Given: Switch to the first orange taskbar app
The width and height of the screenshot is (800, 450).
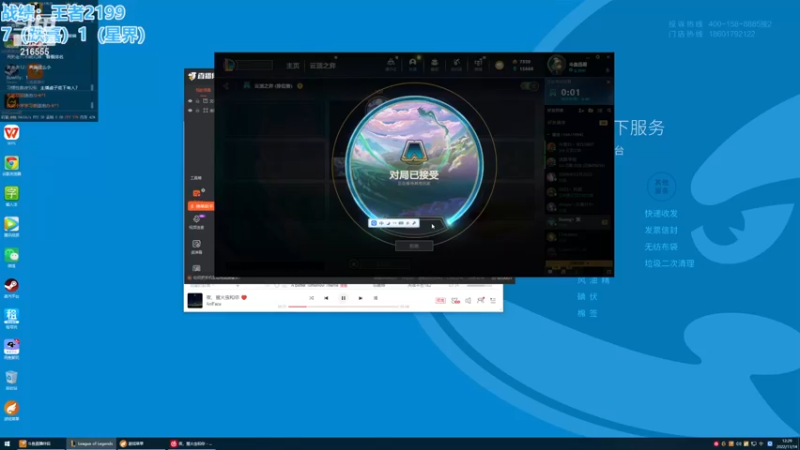Looking at the screenshot, I should pos(39,444).
